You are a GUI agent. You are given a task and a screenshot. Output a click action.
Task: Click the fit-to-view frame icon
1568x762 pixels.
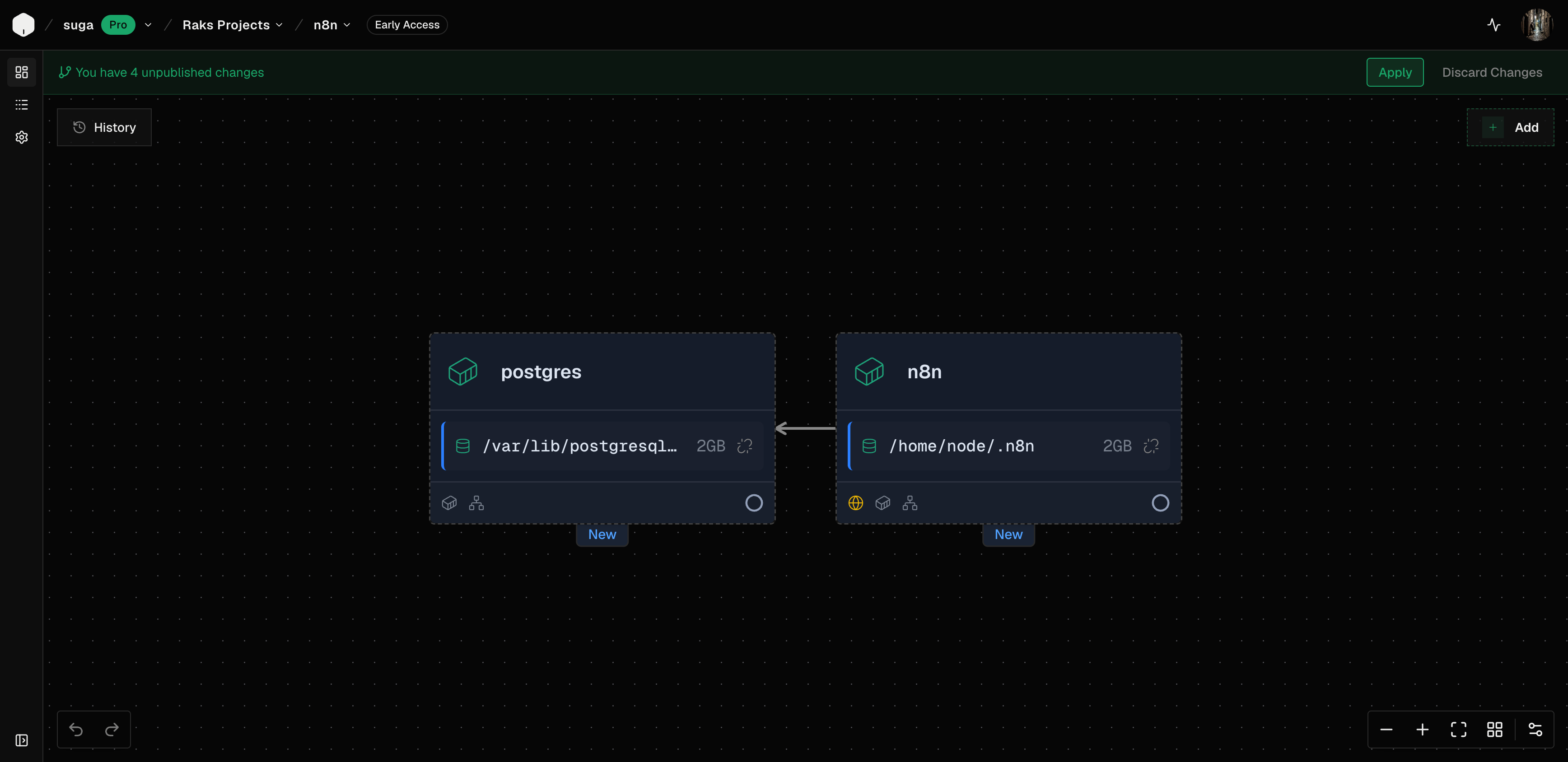pos(1458,729)
